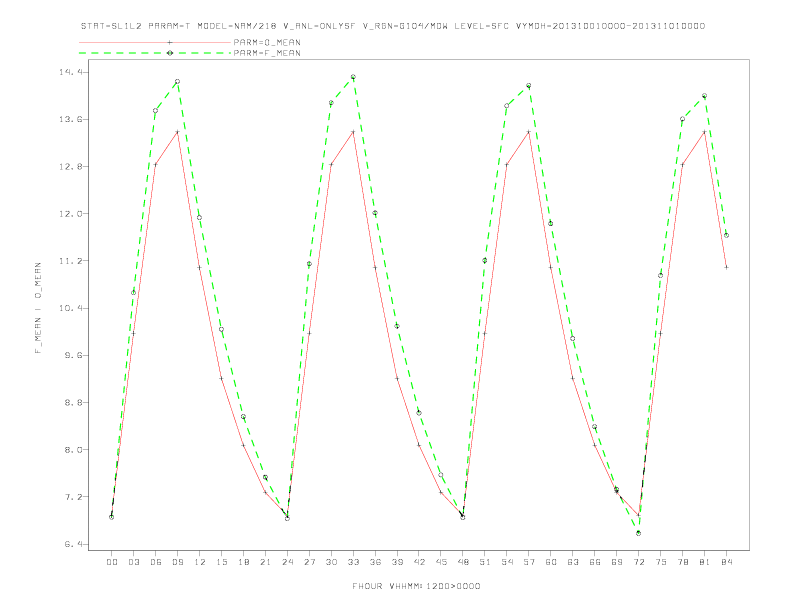Click x-axis tick label 09
Viewport: 792px width, 612px height.
coord(177,562)
